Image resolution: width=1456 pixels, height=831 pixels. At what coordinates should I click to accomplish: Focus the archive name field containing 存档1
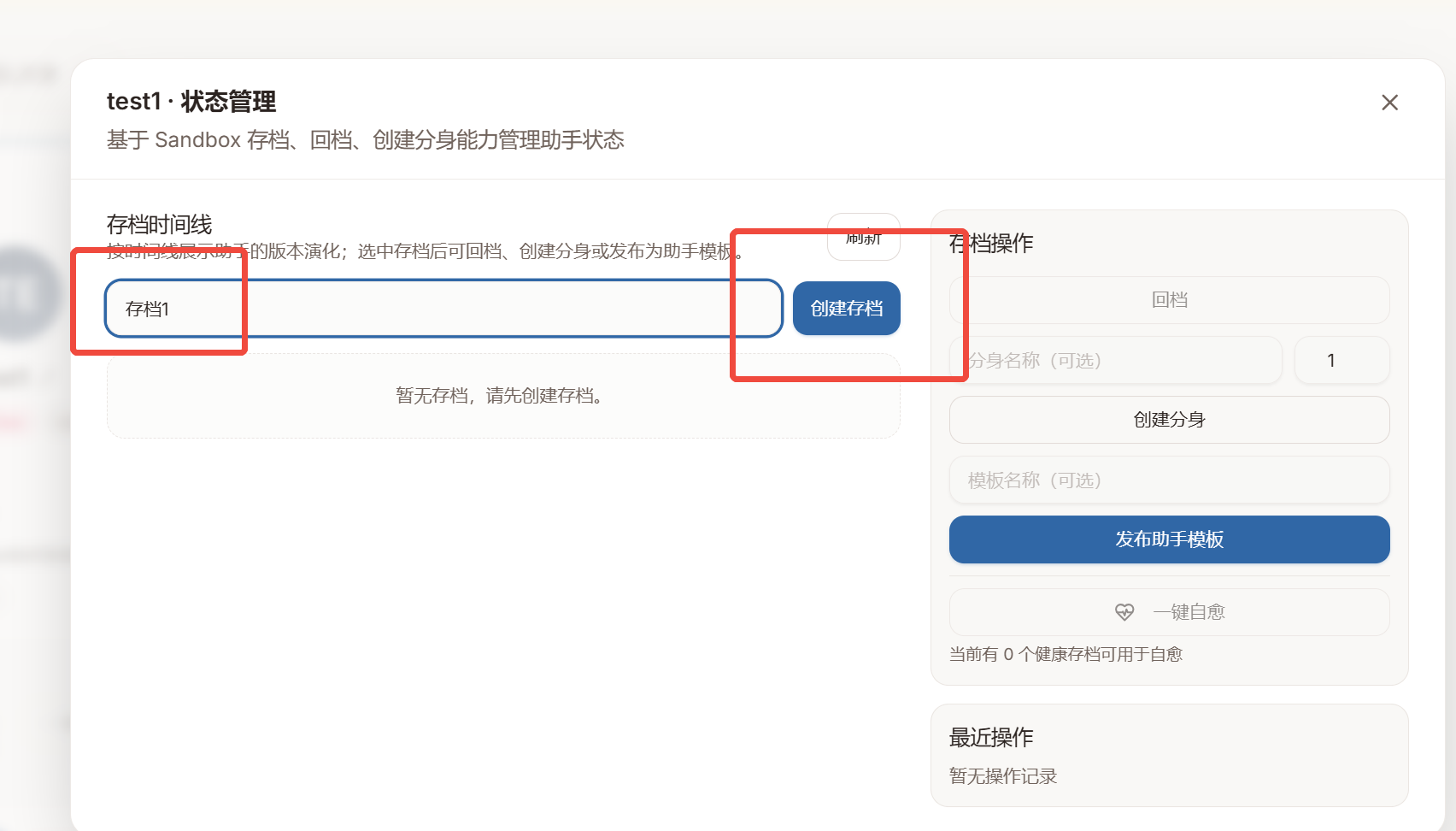pyautogui.click(x=443, y=309)
